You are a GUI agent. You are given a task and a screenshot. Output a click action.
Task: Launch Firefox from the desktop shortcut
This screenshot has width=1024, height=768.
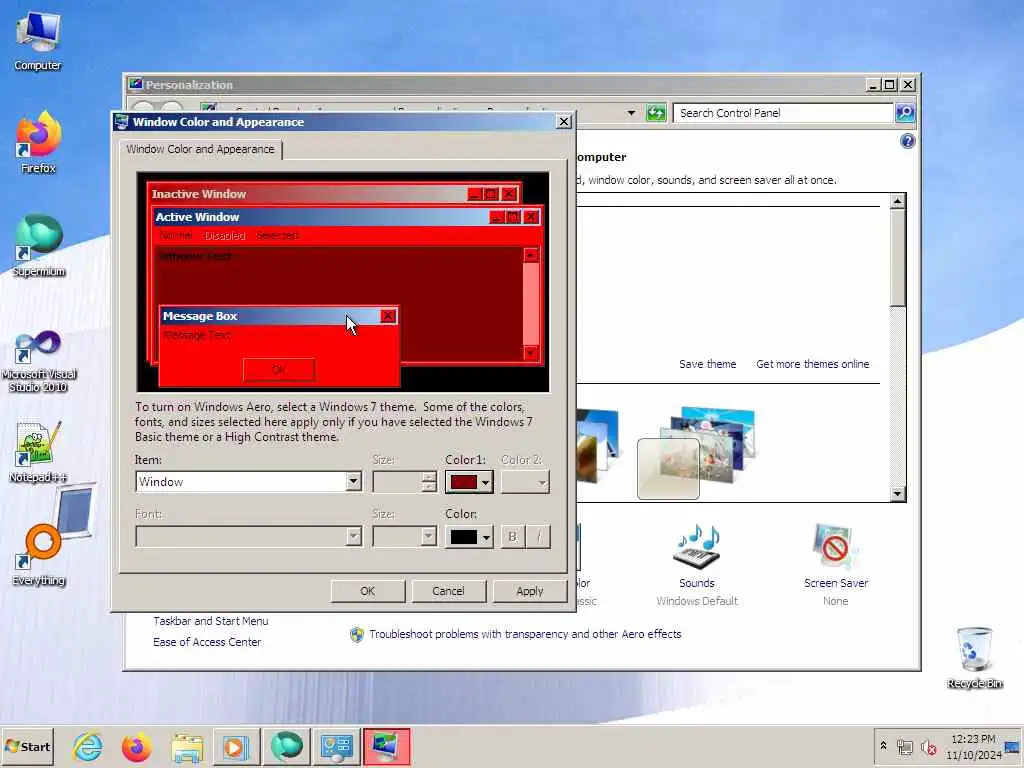[x=38, y=143]
